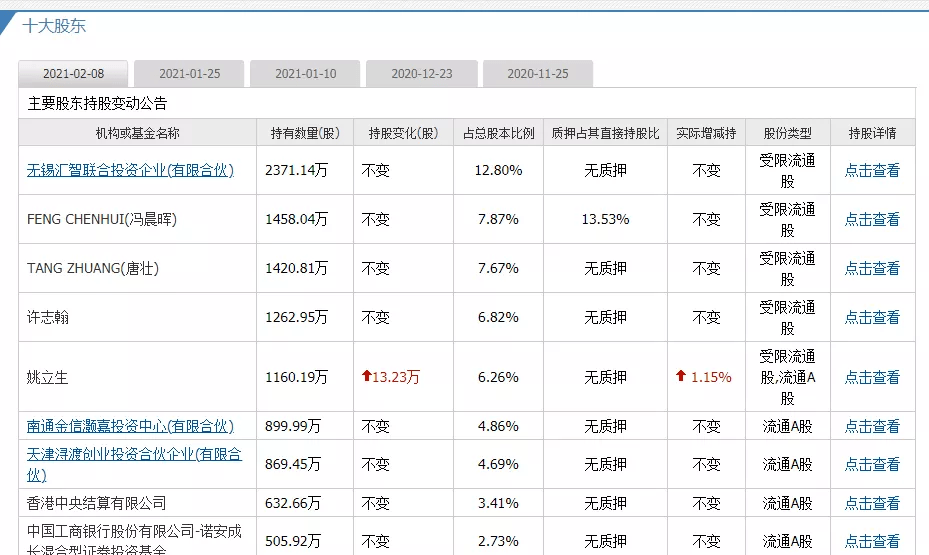This screenshot has height=555, width=929.
Task: Click the holding value 632.66万
Action: (293, 503)
